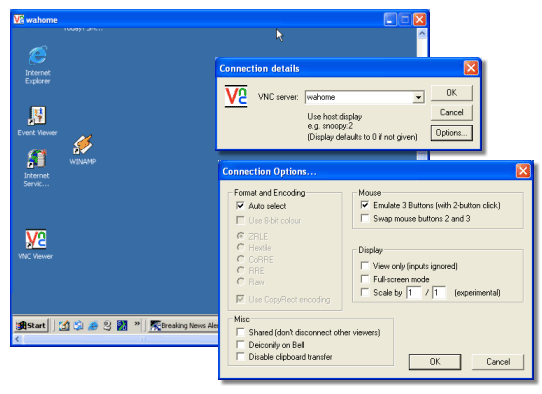Open Breaking News Alert taskbar item
Screen dimensions: 542x394
tap(184, 325)
